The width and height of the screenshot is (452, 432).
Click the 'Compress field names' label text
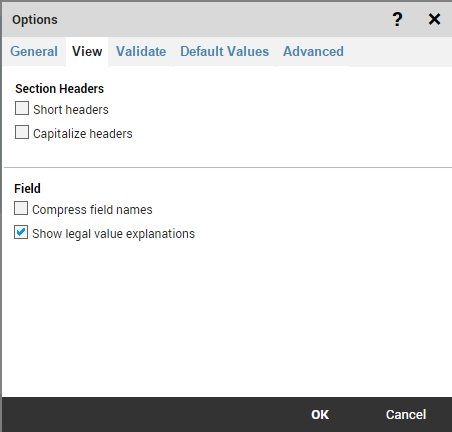click(x=92, y=210)
